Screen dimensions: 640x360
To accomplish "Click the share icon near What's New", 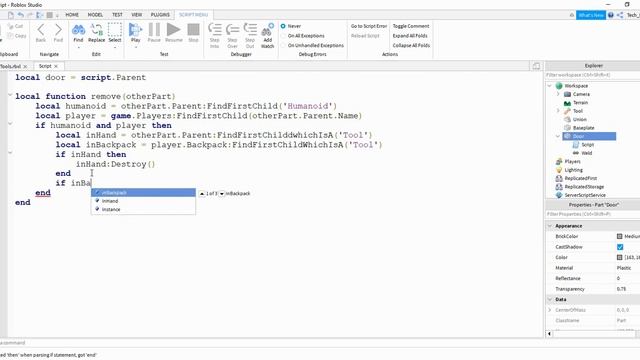I will (620, 15).
